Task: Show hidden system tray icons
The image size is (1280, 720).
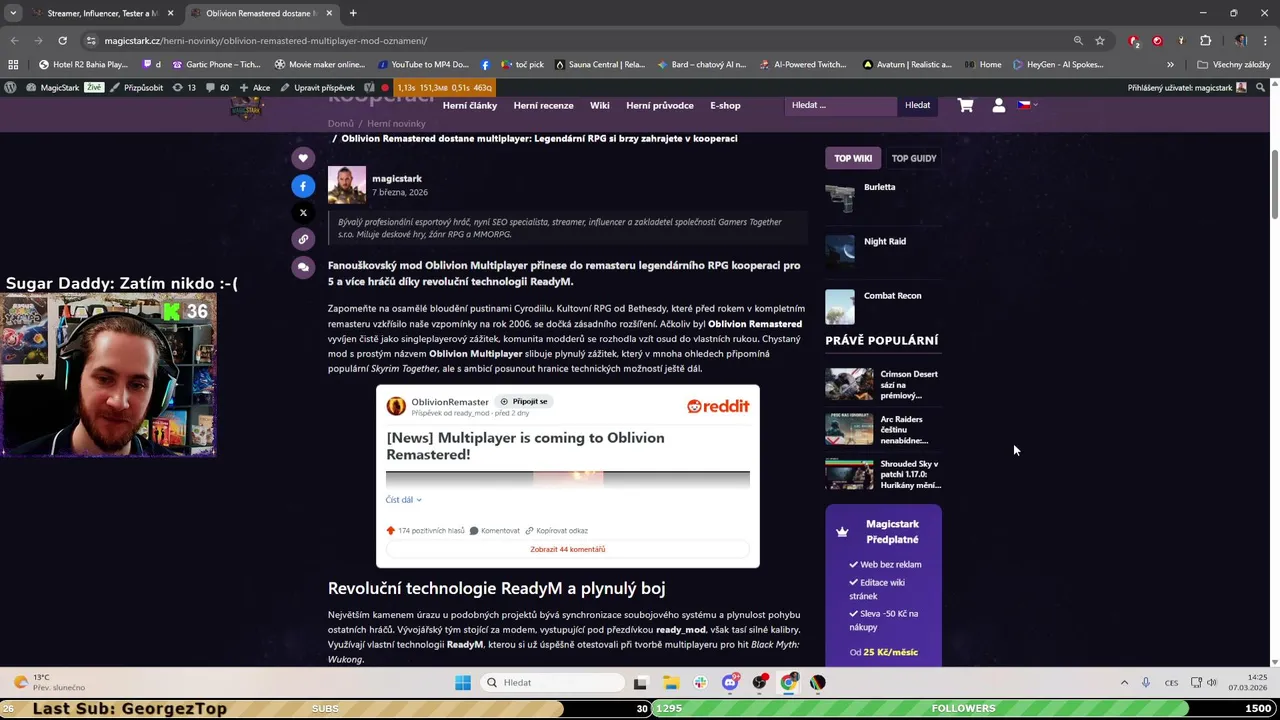Action: coord(1124,683)
